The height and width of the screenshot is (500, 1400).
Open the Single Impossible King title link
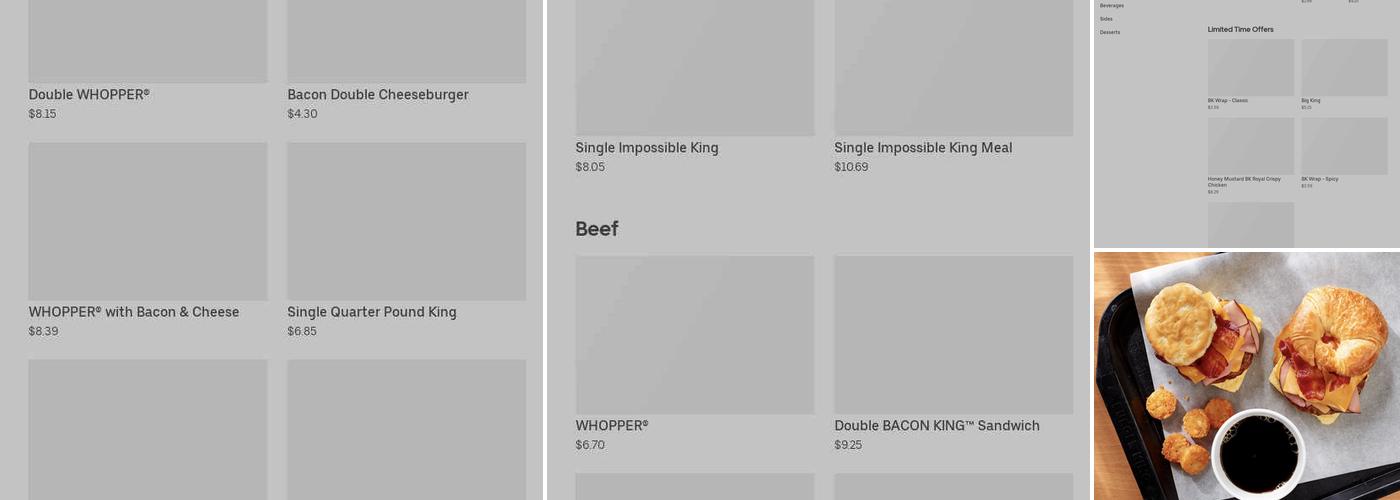[647, 148]
